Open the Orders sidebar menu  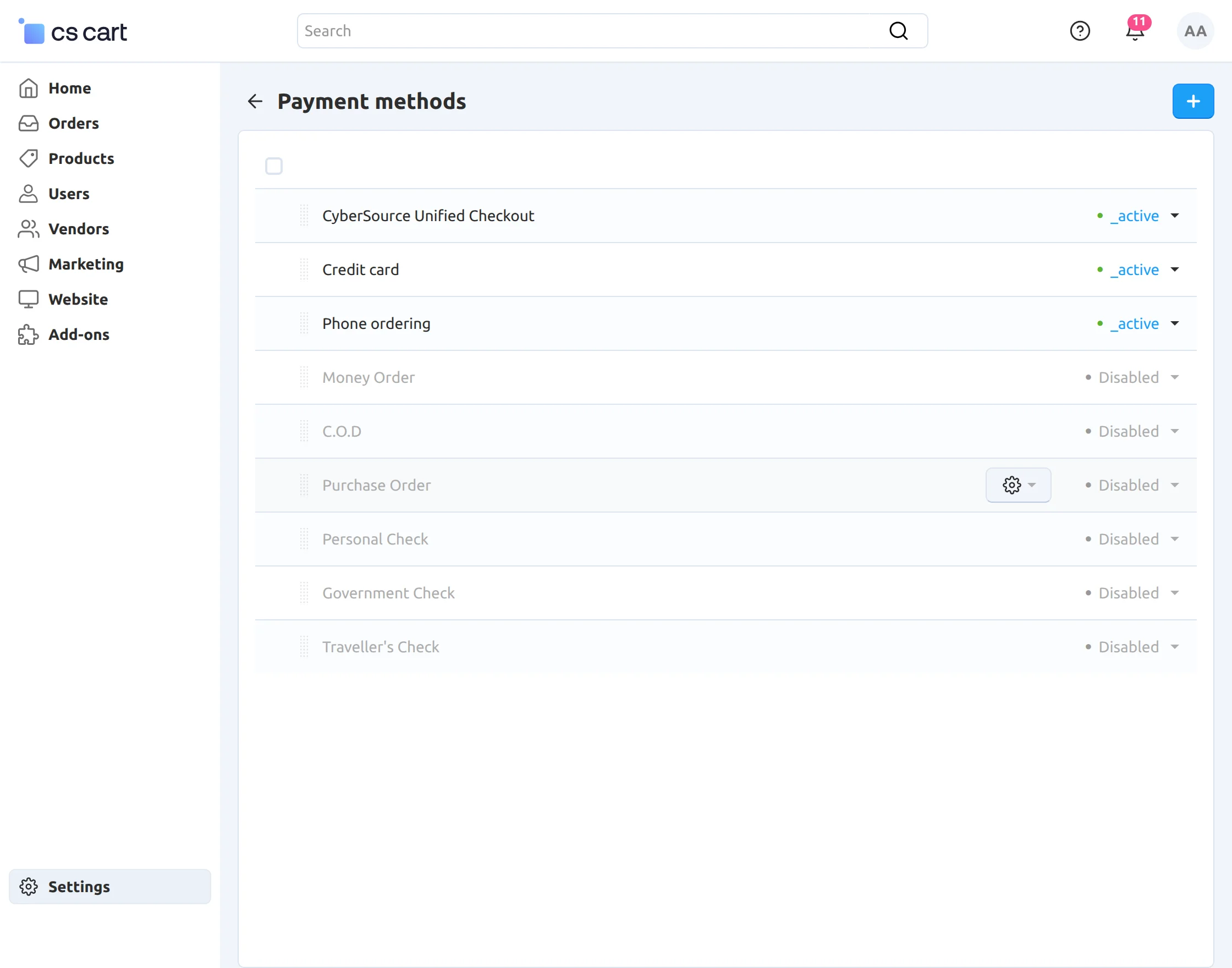[73, 124]
